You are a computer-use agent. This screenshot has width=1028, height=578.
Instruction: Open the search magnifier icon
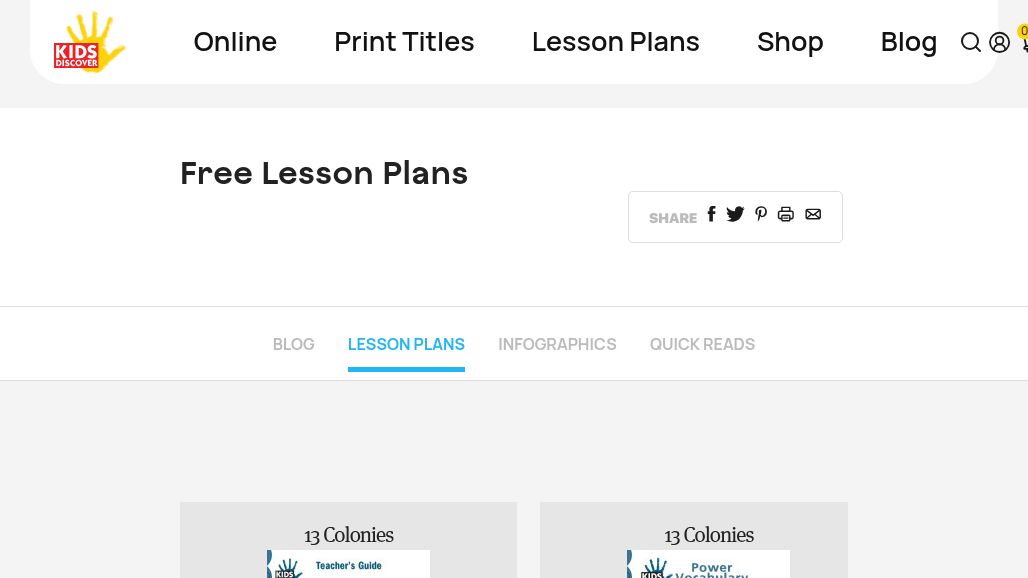pos(970,42)
